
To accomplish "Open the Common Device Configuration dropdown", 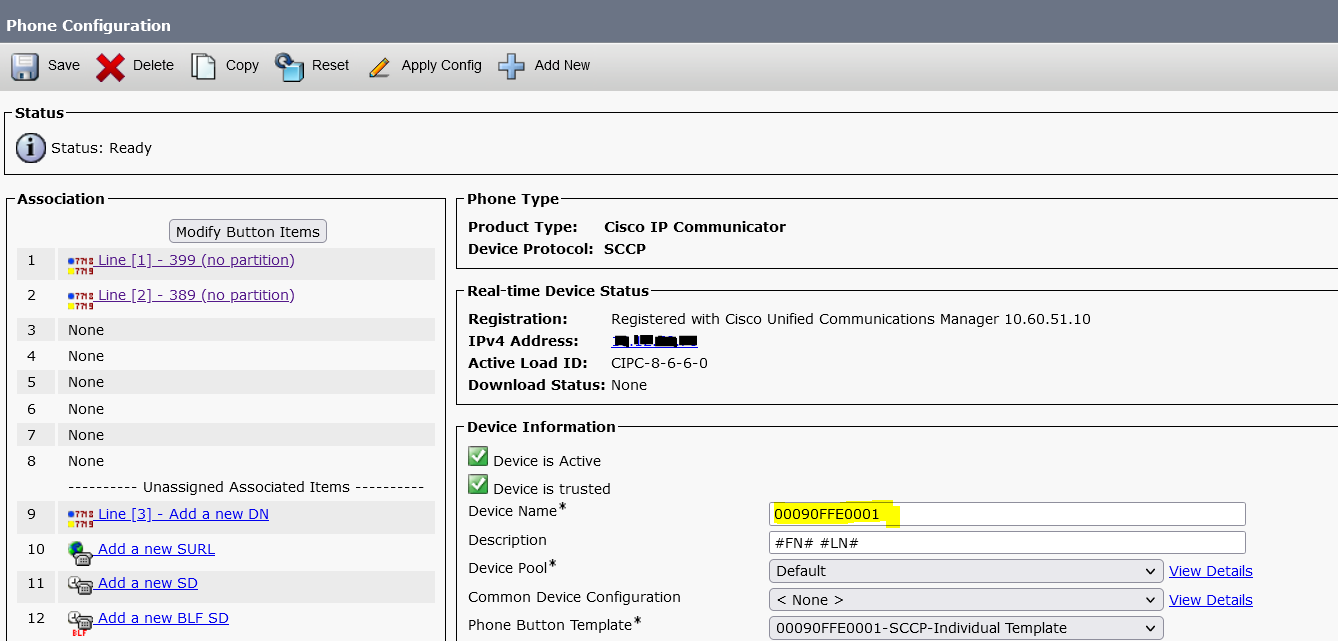I will [x=966, y=599].
